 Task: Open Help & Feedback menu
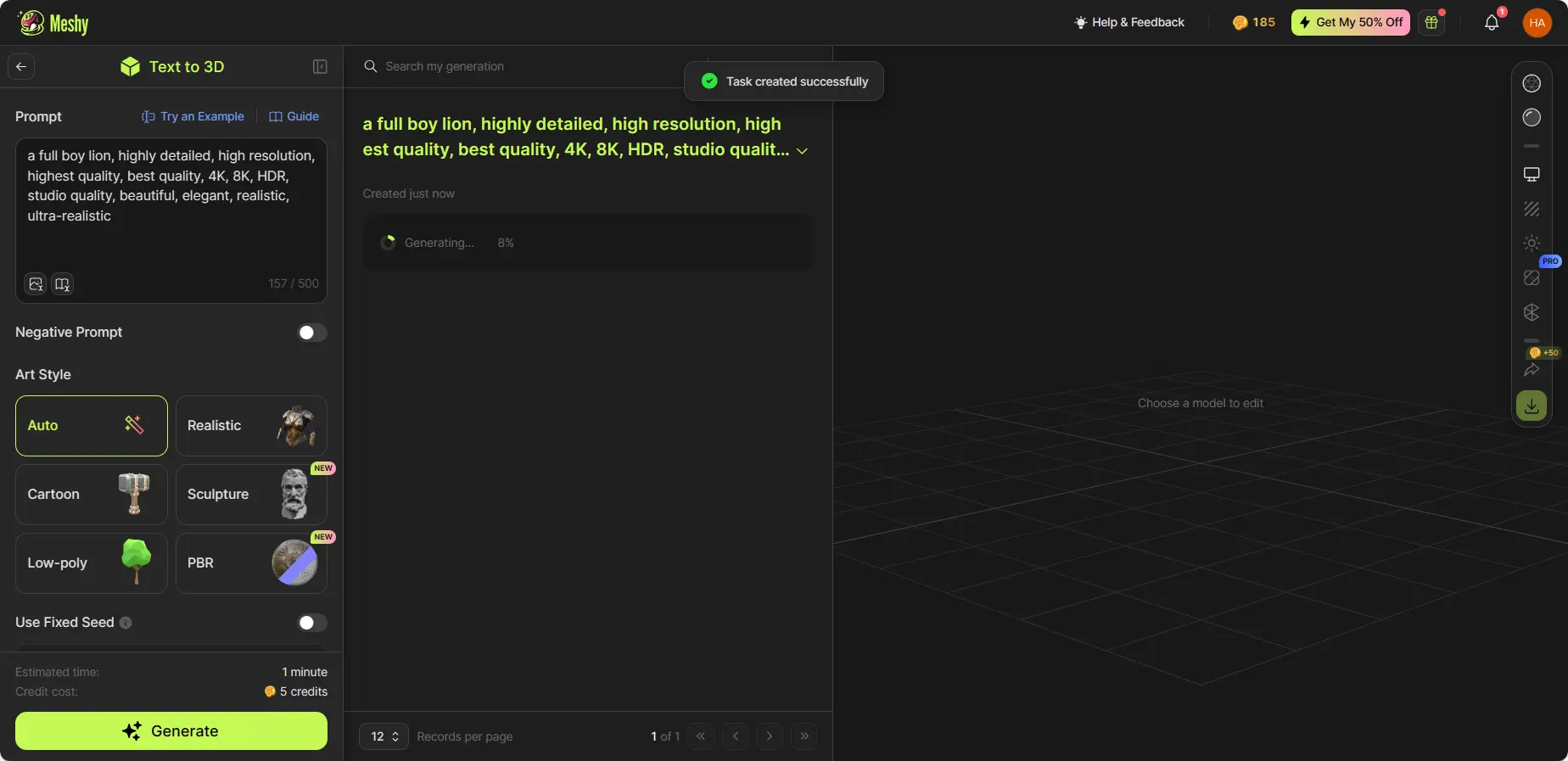coord(1128,23)
